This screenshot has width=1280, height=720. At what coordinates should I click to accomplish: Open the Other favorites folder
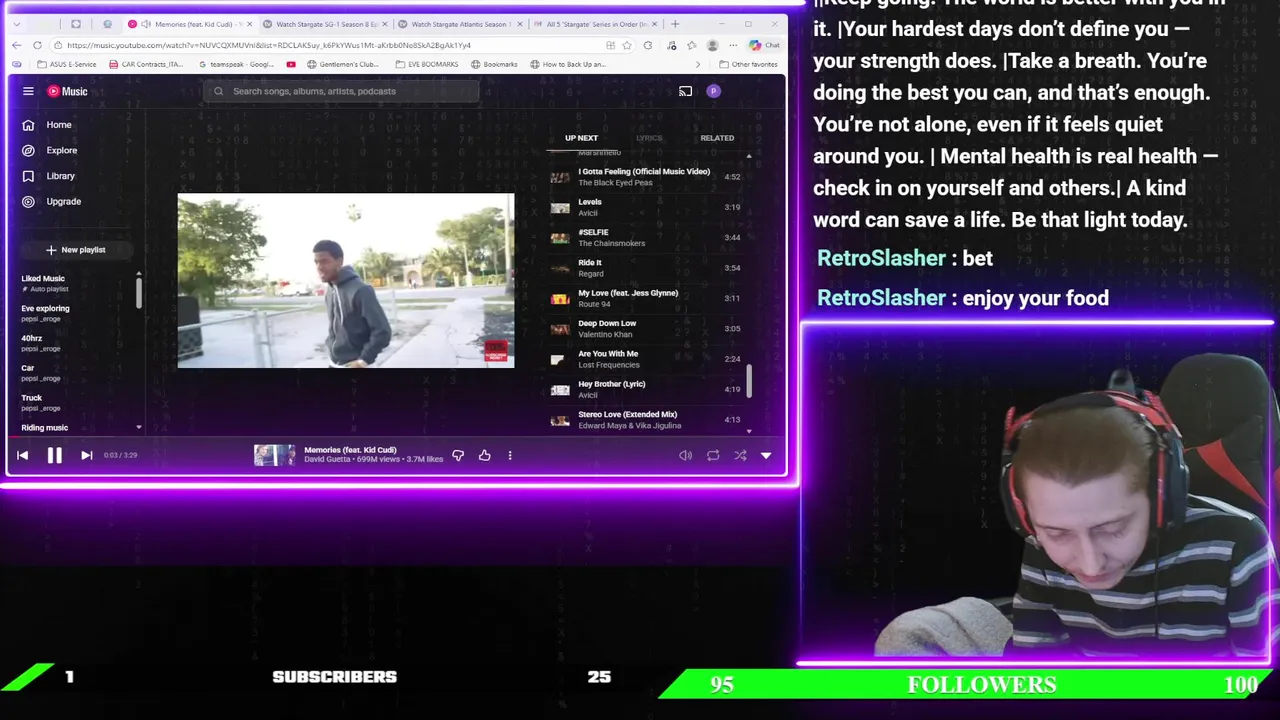[x=748, y=64]
